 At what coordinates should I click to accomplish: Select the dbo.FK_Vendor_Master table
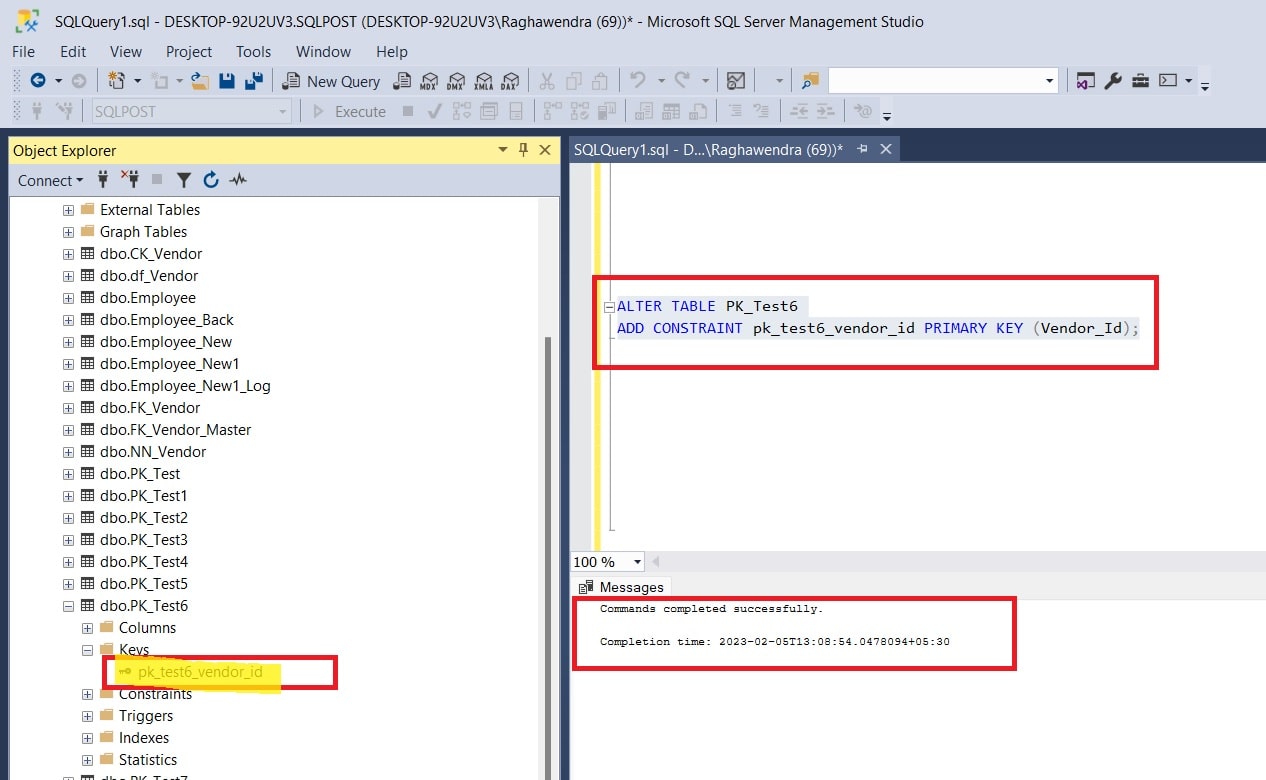[176, 430]
